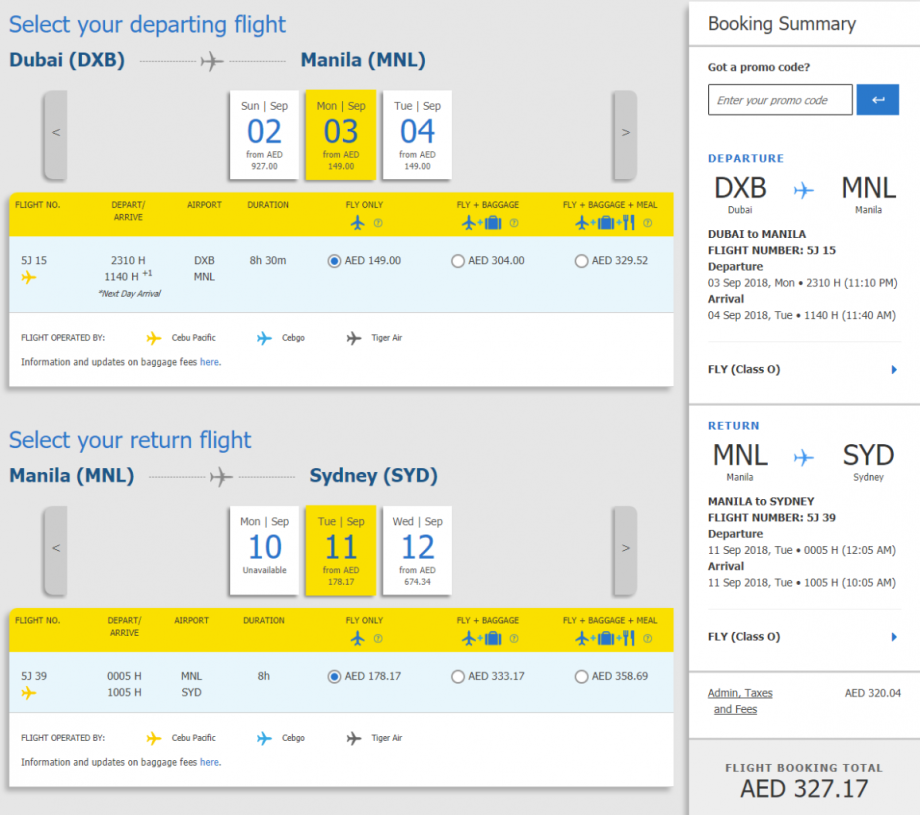
Task: Click the blue Cebgo plane icon in departing legend
Action: coord(264,338)
